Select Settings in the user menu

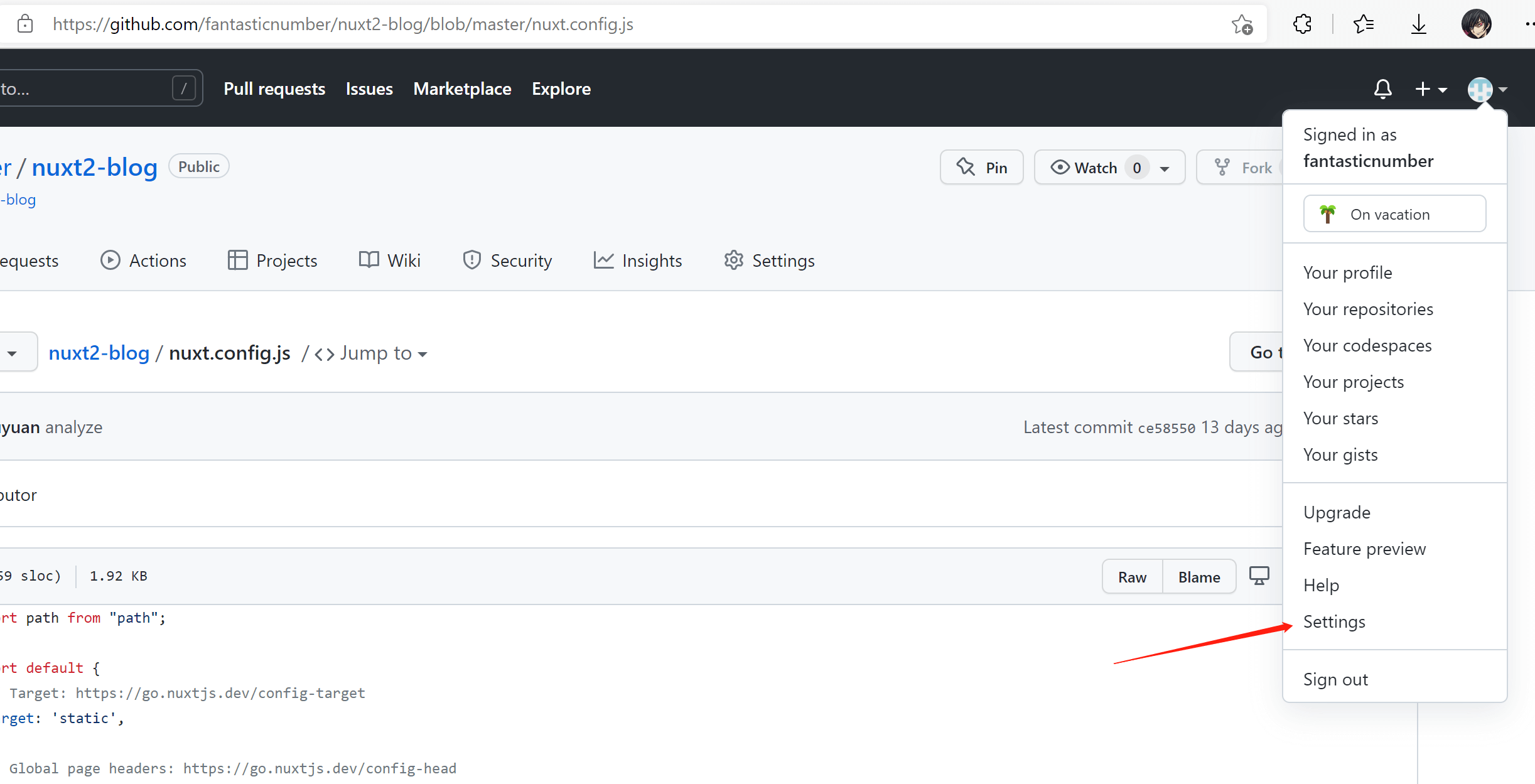[1334, 621]
